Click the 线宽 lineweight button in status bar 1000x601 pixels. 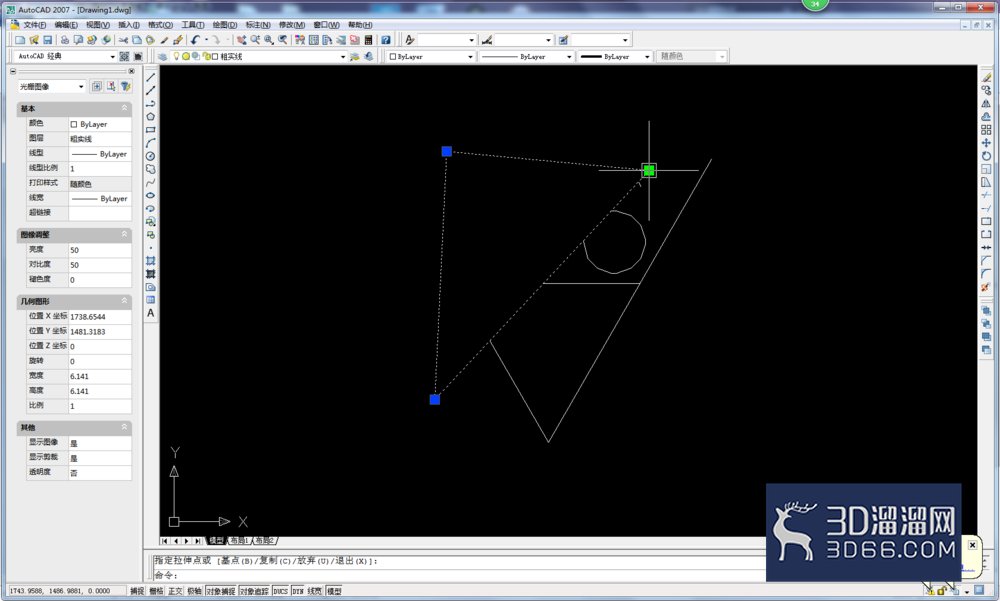[x=315, y=591]
